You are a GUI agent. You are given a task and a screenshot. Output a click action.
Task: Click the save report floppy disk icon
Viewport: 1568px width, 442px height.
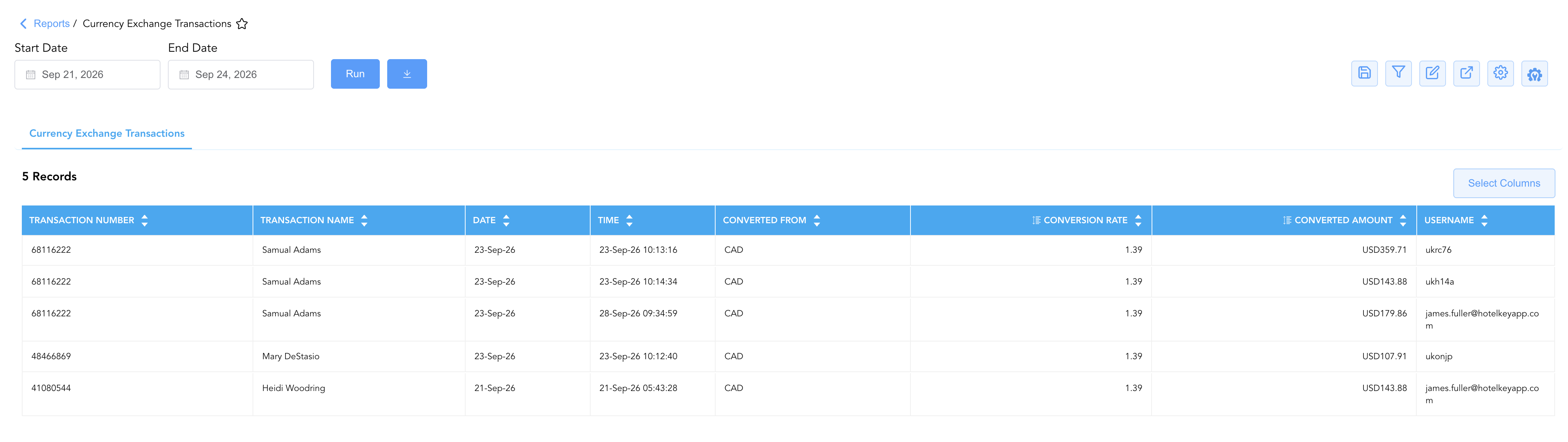1364,74
